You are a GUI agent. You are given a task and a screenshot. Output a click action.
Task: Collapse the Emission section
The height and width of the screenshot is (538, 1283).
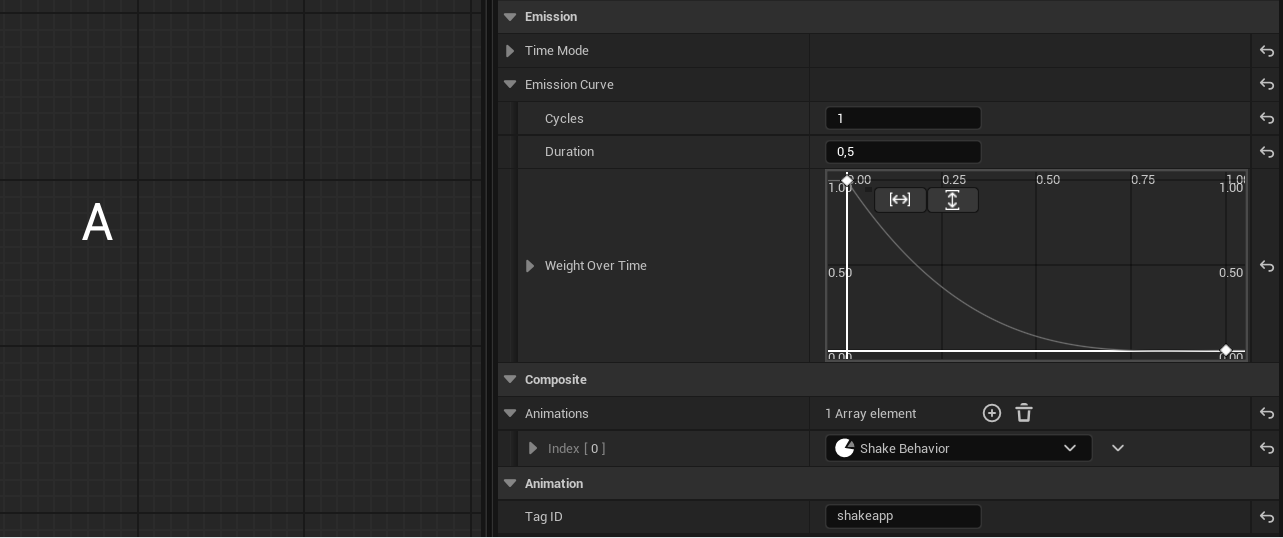(510, 17)
